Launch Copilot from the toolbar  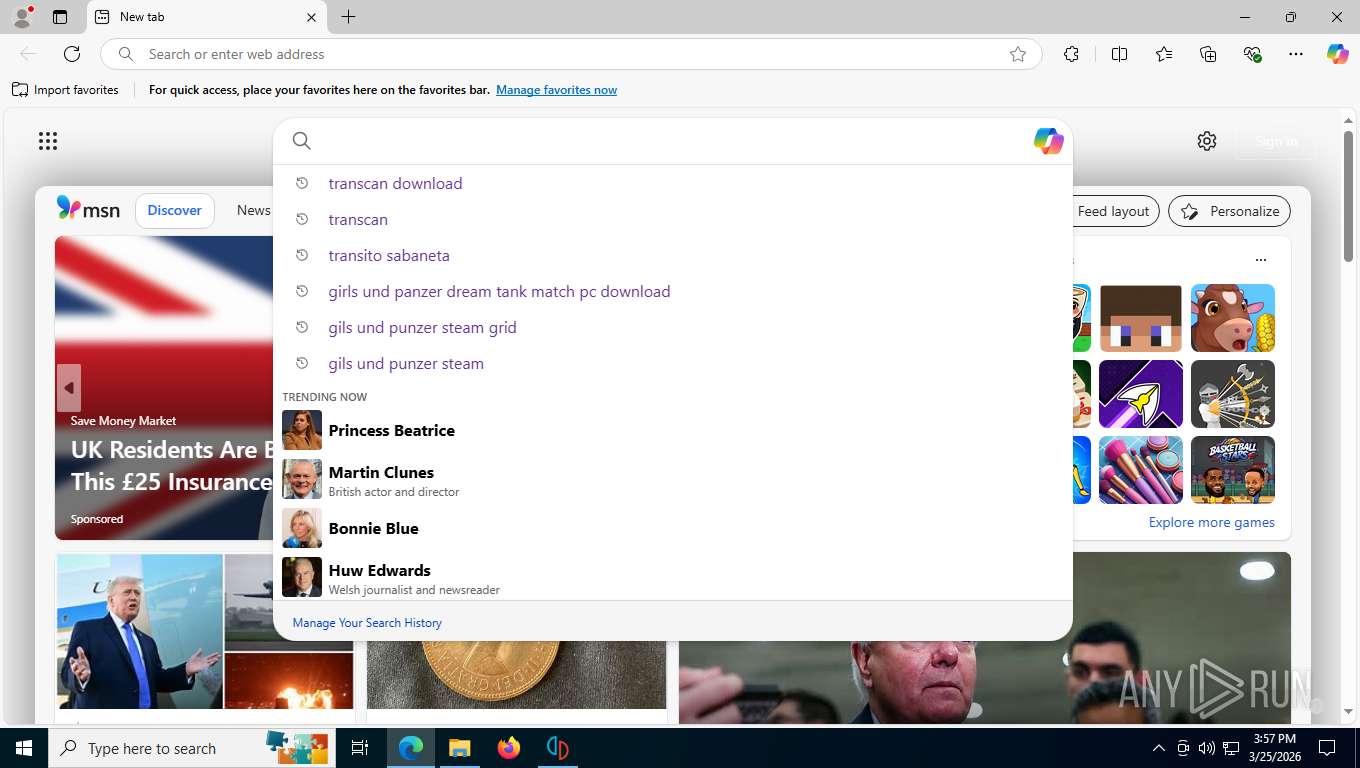coord(1338,54)
